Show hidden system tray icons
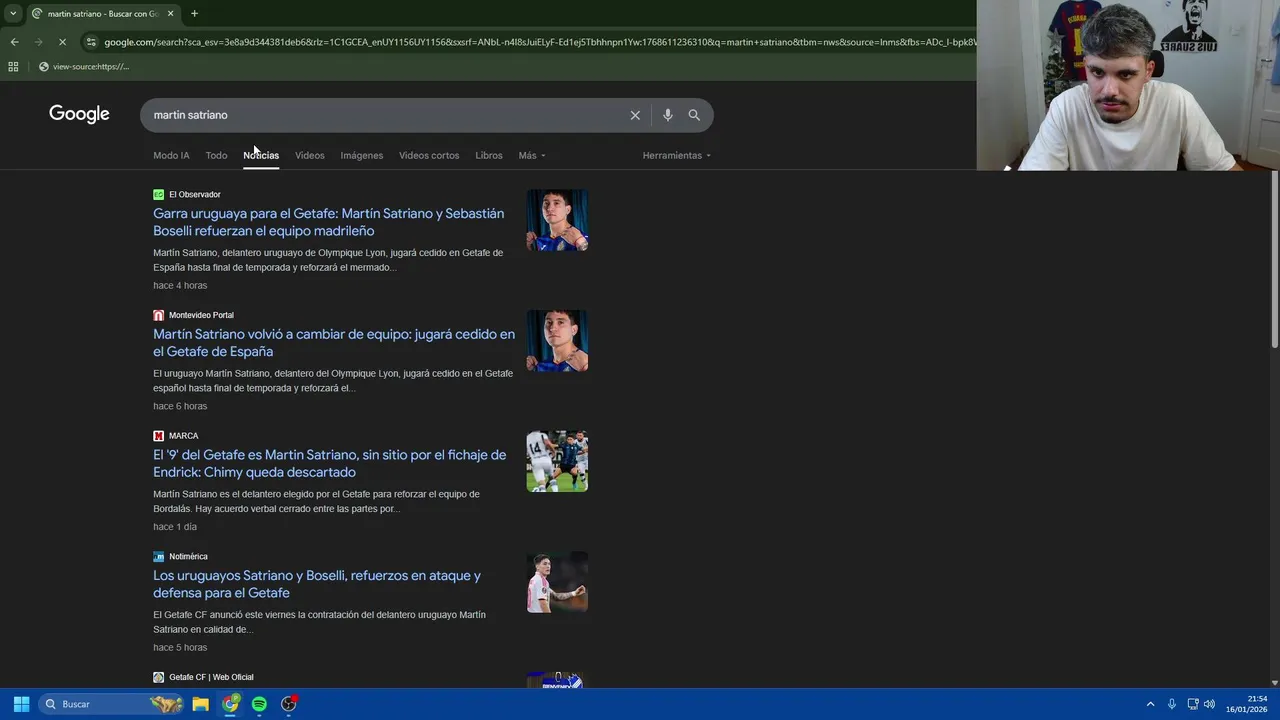 1150,704
